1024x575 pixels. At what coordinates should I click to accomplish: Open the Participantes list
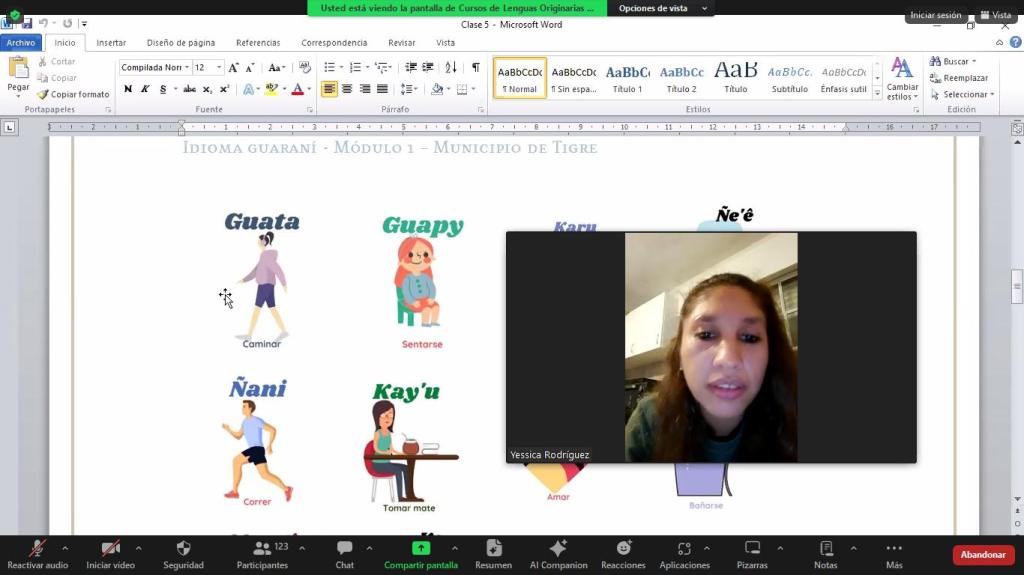coord(263,549)
